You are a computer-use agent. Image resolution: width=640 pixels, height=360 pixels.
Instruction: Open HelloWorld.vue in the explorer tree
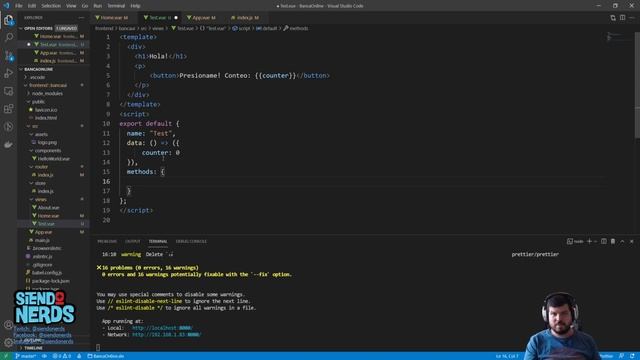[53, 159]
